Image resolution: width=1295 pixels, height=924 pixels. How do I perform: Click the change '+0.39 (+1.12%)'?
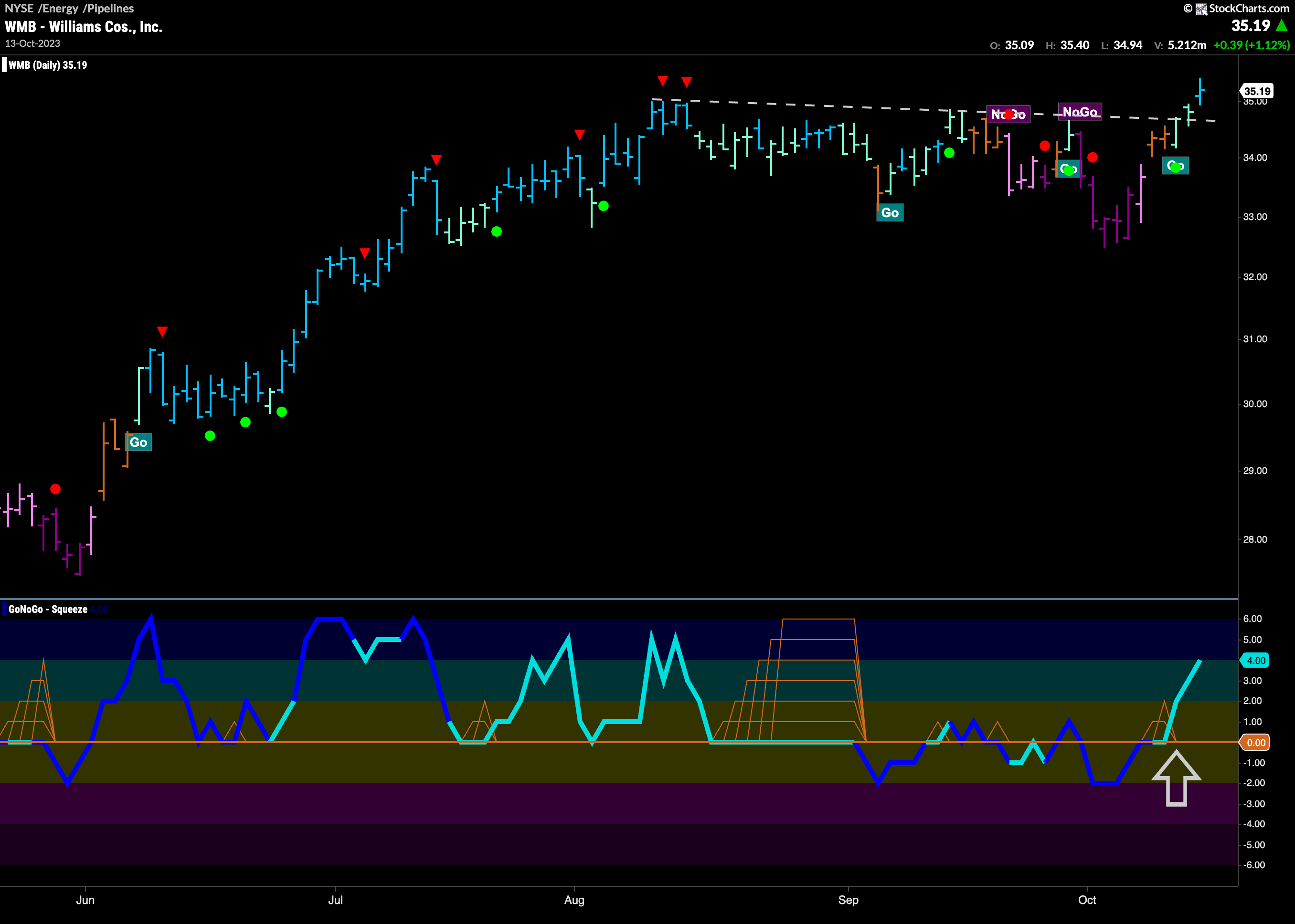click(1252, 45)
